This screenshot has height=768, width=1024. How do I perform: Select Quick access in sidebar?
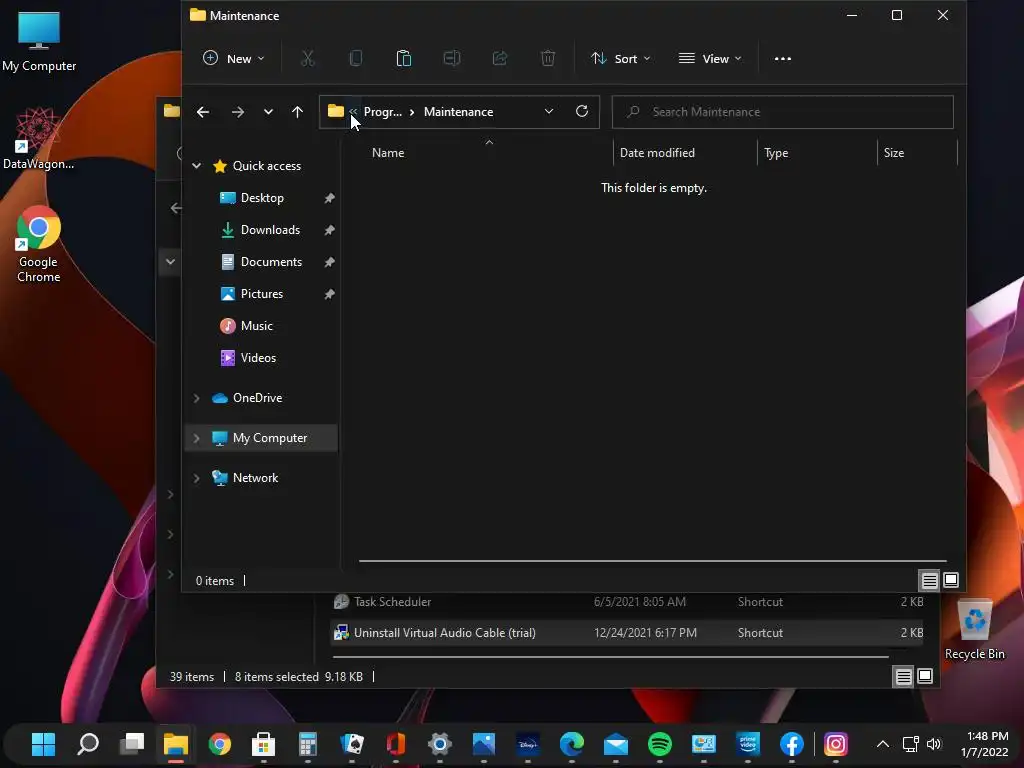266,166
